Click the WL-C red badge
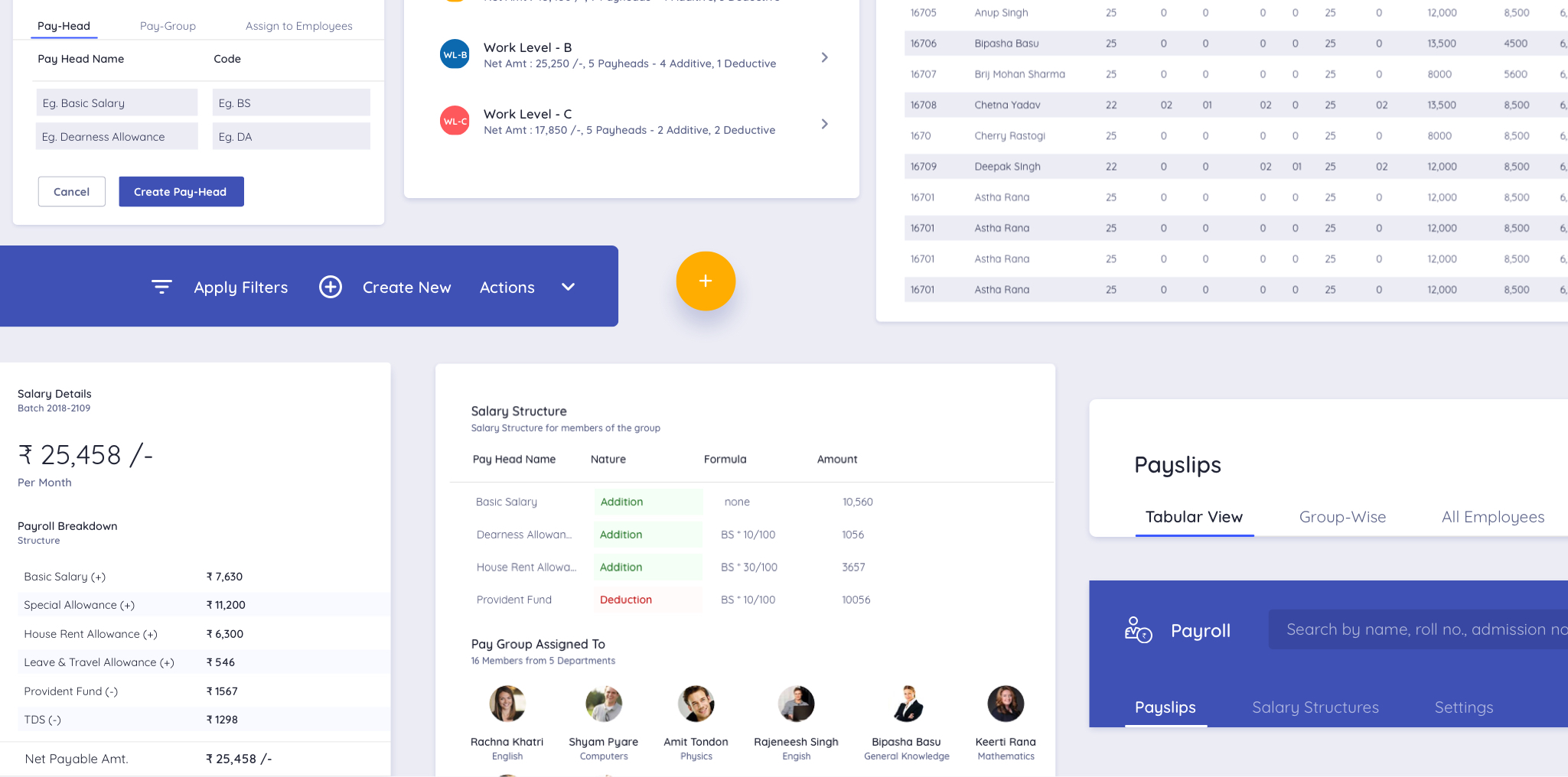This screenshot has width=1568, height=777. (x=455, y=121)
